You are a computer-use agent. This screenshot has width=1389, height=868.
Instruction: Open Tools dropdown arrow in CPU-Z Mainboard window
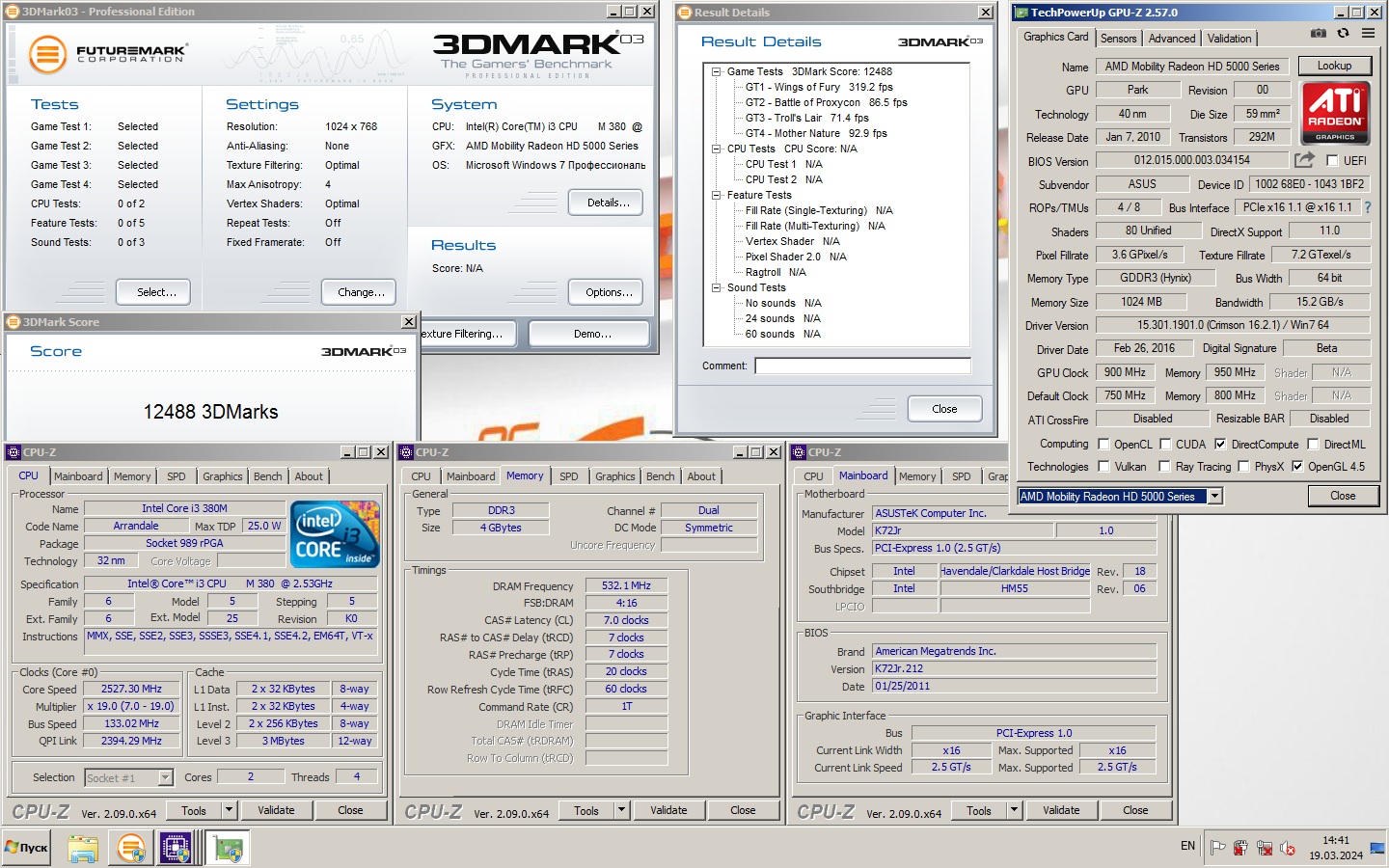[1014, 810]
